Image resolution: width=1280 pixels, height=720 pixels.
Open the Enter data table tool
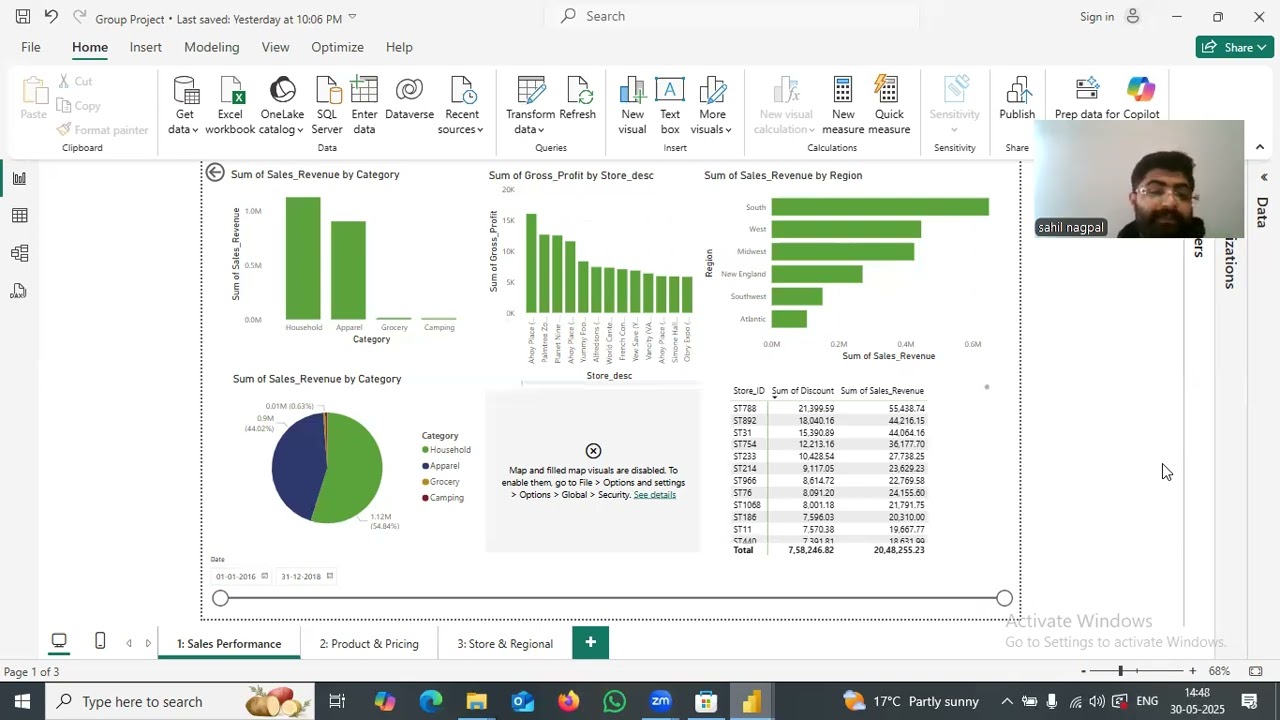364,105
